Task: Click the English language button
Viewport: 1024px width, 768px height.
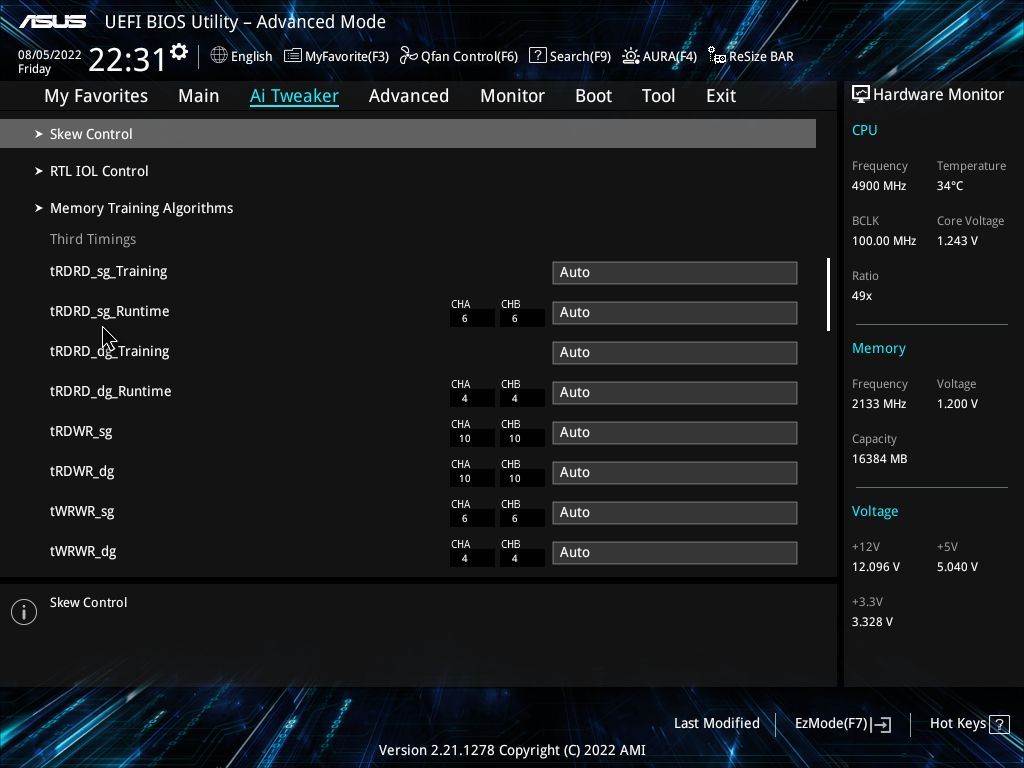Action: [251, 57]
